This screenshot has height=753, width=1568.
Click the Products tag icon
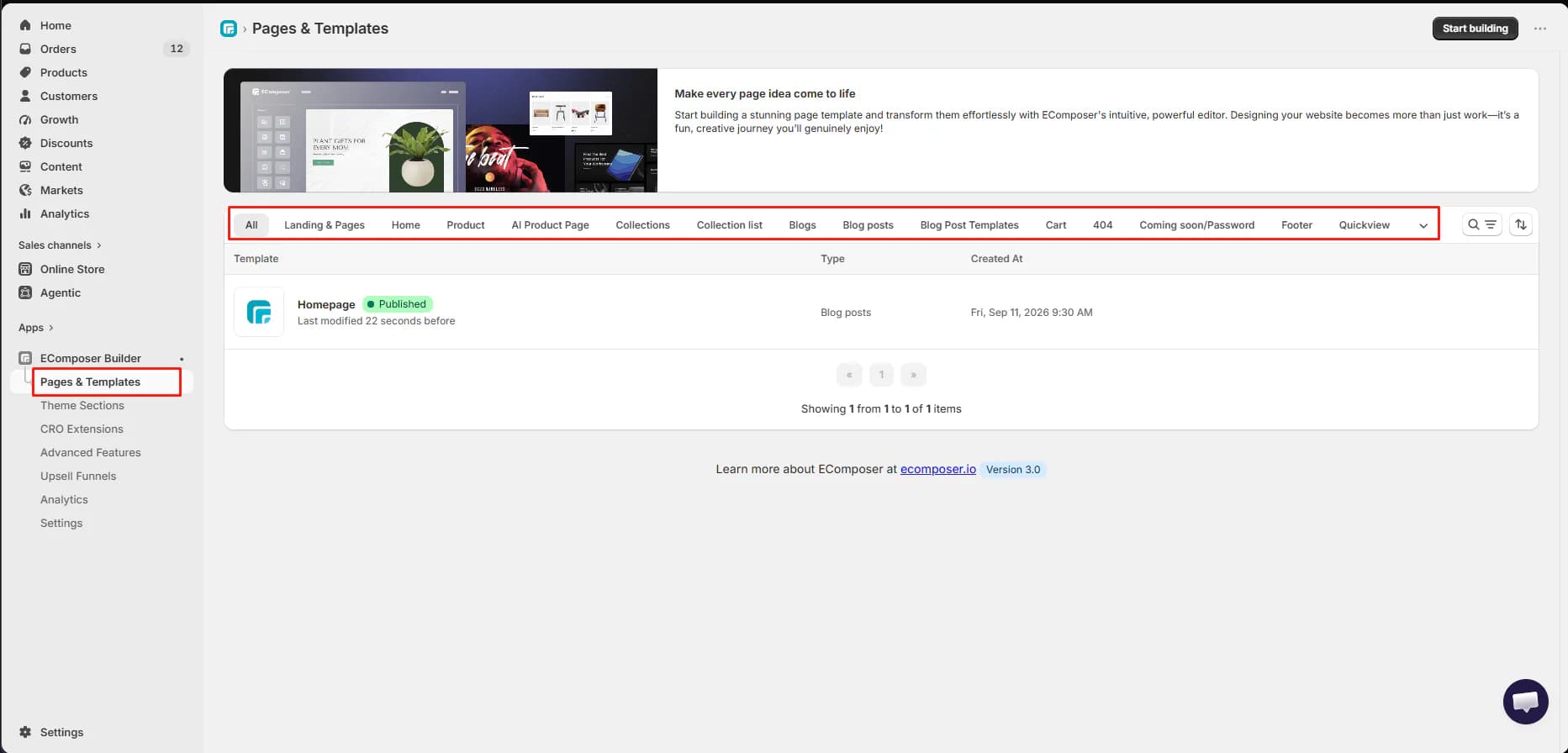pos(25,72)
